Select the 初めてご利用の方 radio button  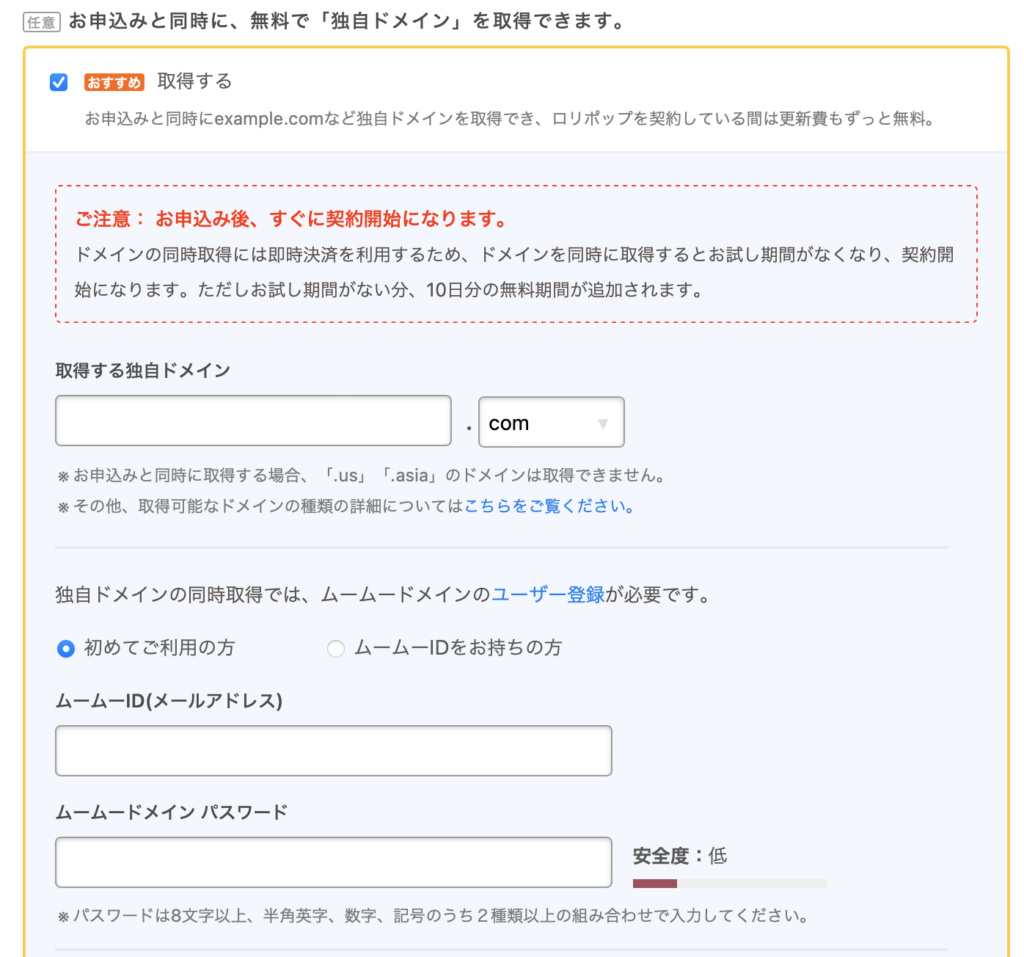point(66,649)
